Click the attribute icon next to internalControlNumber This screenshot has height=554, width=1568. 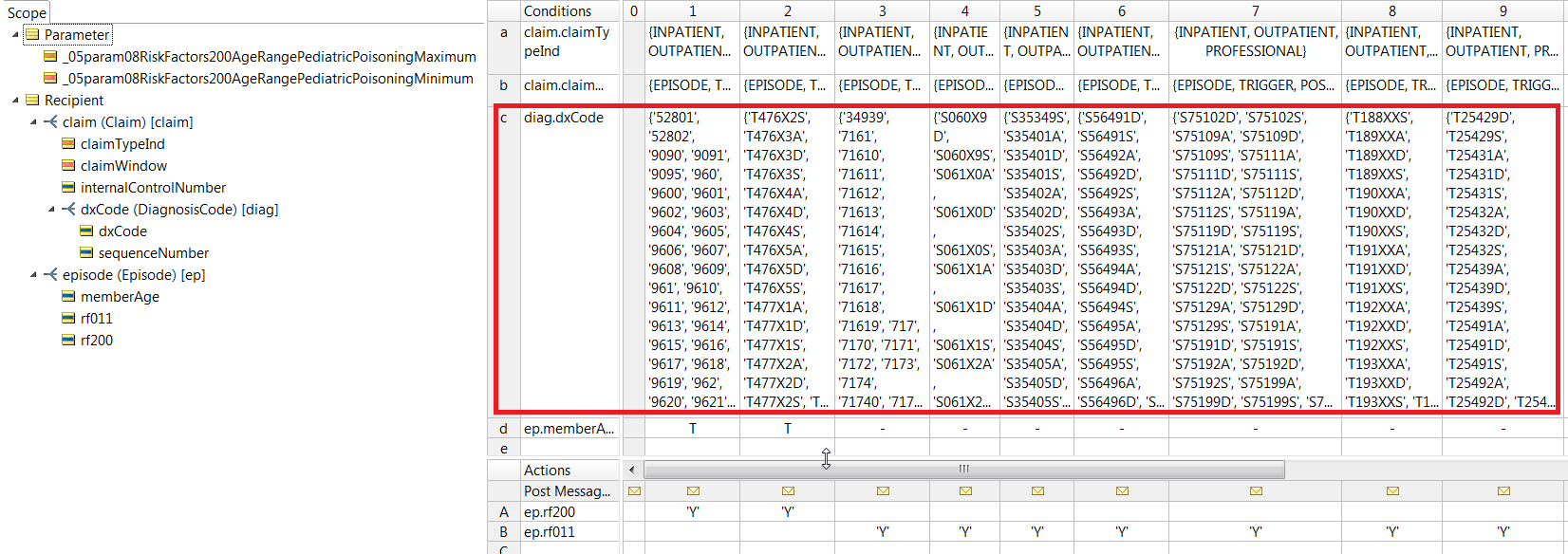[x=68, y=188]
